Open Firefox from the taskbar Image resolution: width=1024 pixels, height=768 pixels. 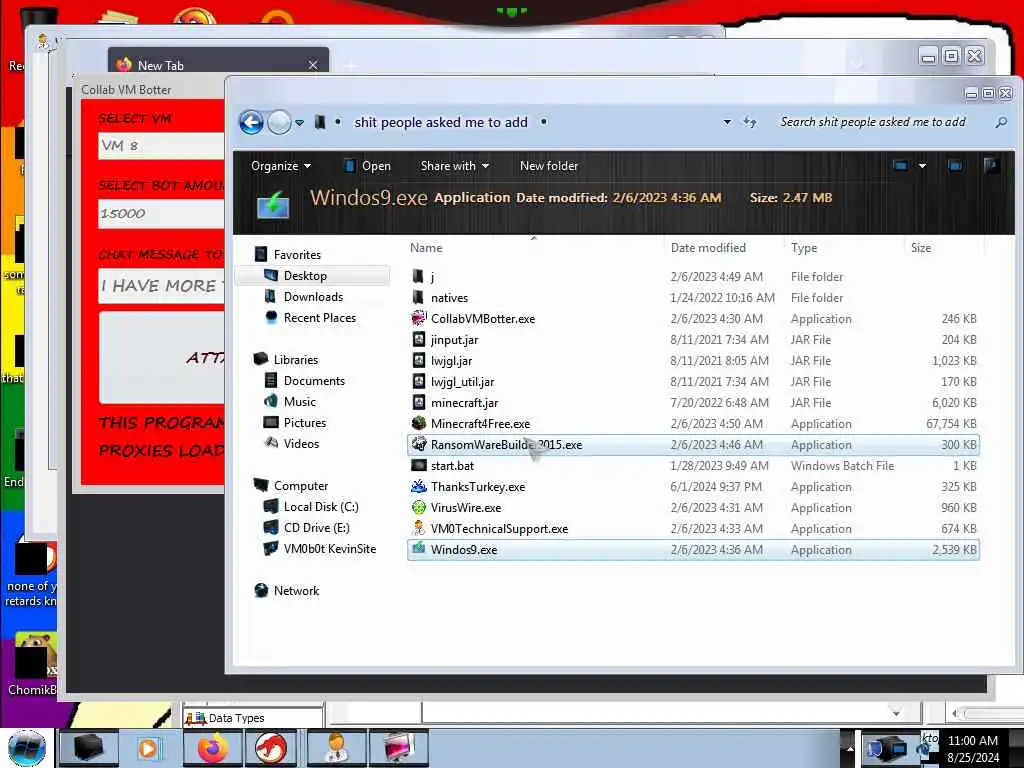click(213, 748)
